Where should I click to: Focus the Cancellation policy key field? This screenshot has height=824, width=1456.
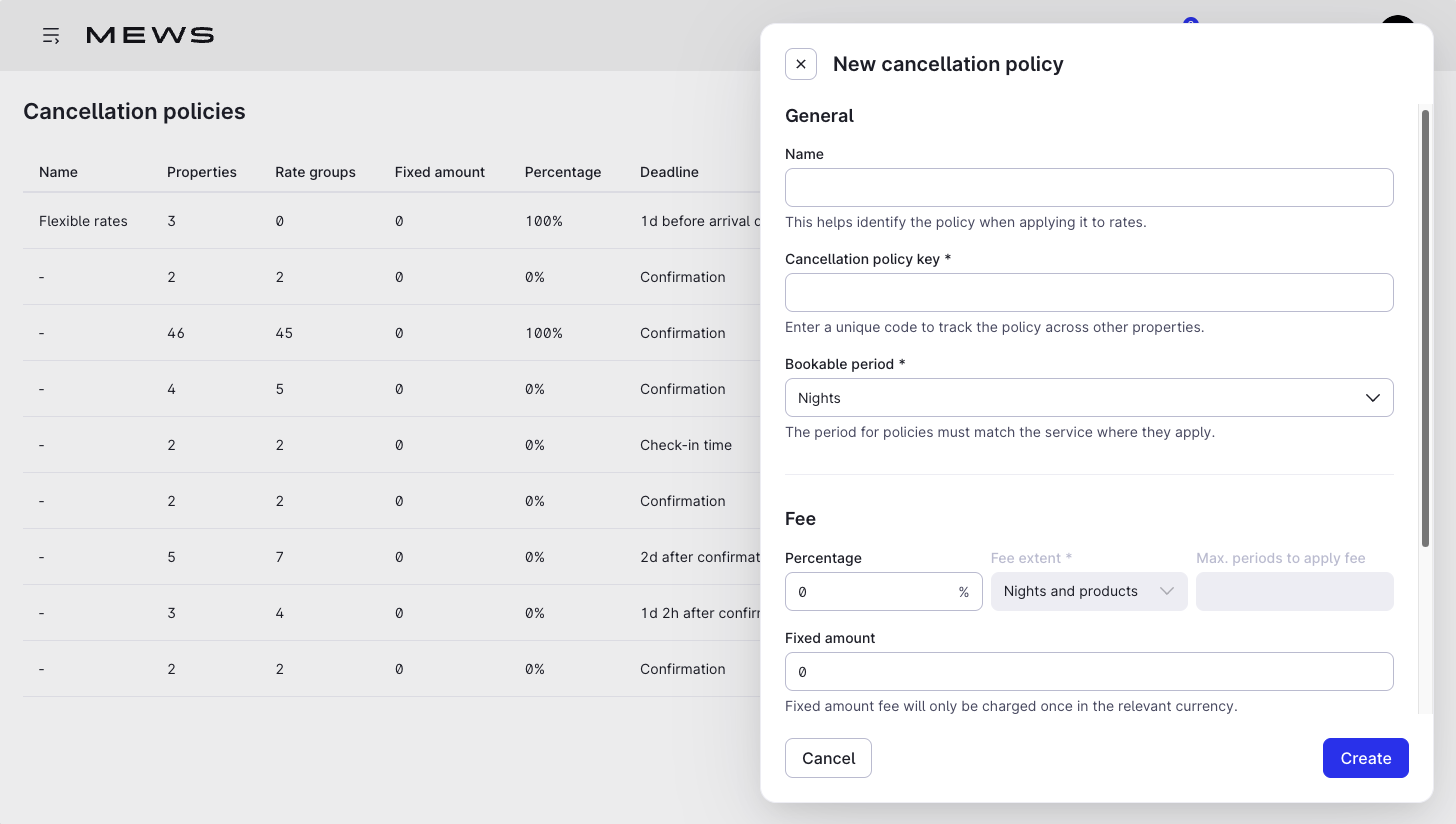tap(1089, 293)
